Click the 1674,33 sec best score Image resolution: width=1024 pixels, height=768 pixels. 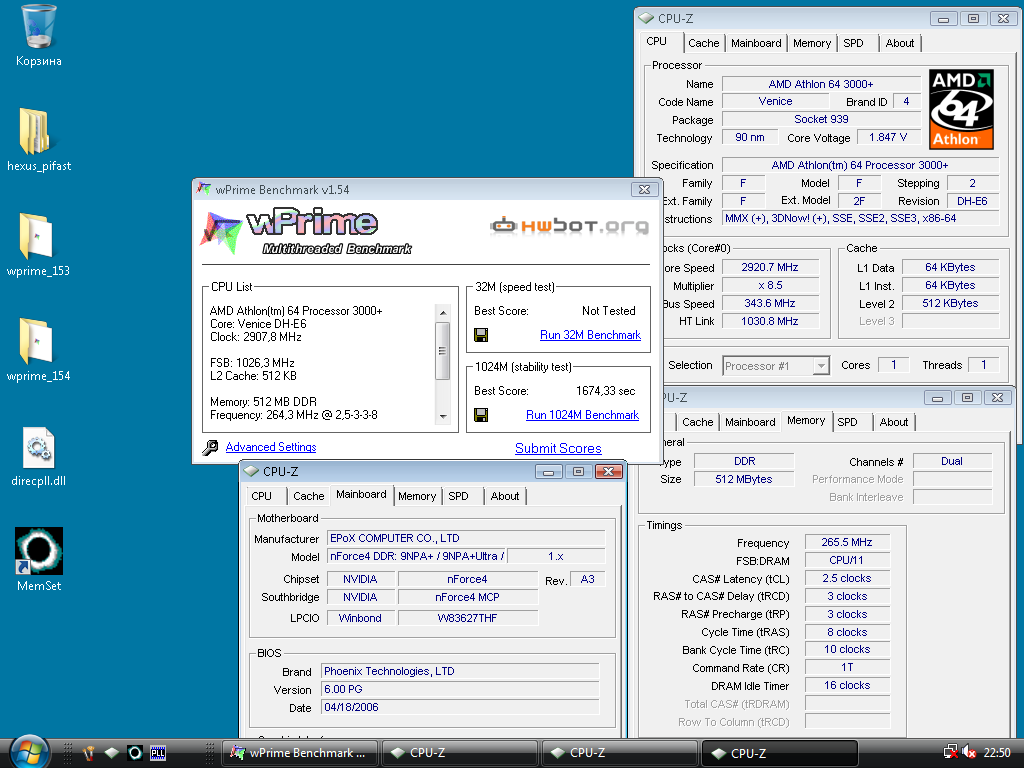click(605, 391)
